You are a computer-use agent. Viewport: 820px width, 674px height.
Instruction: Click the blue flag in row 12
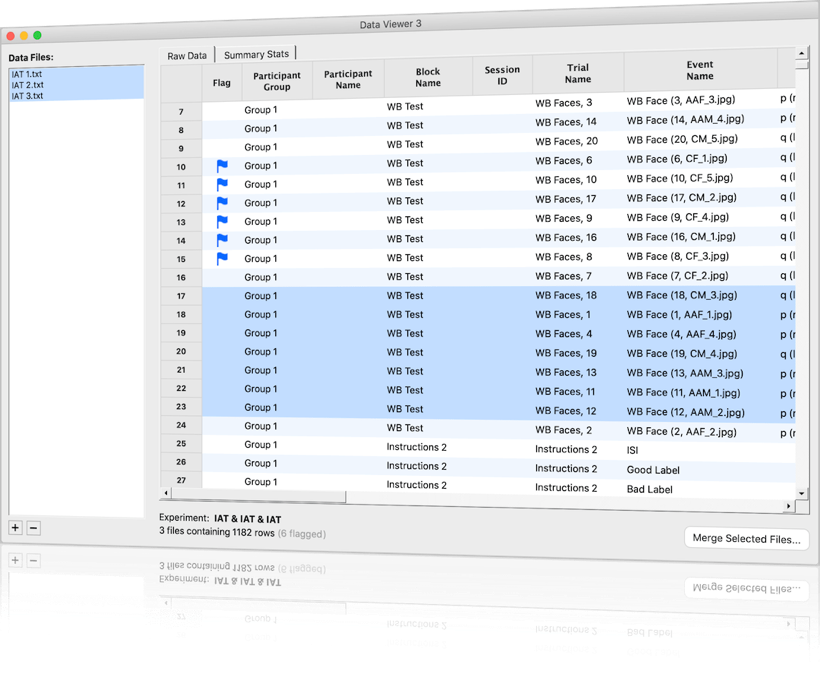(222, 203)
